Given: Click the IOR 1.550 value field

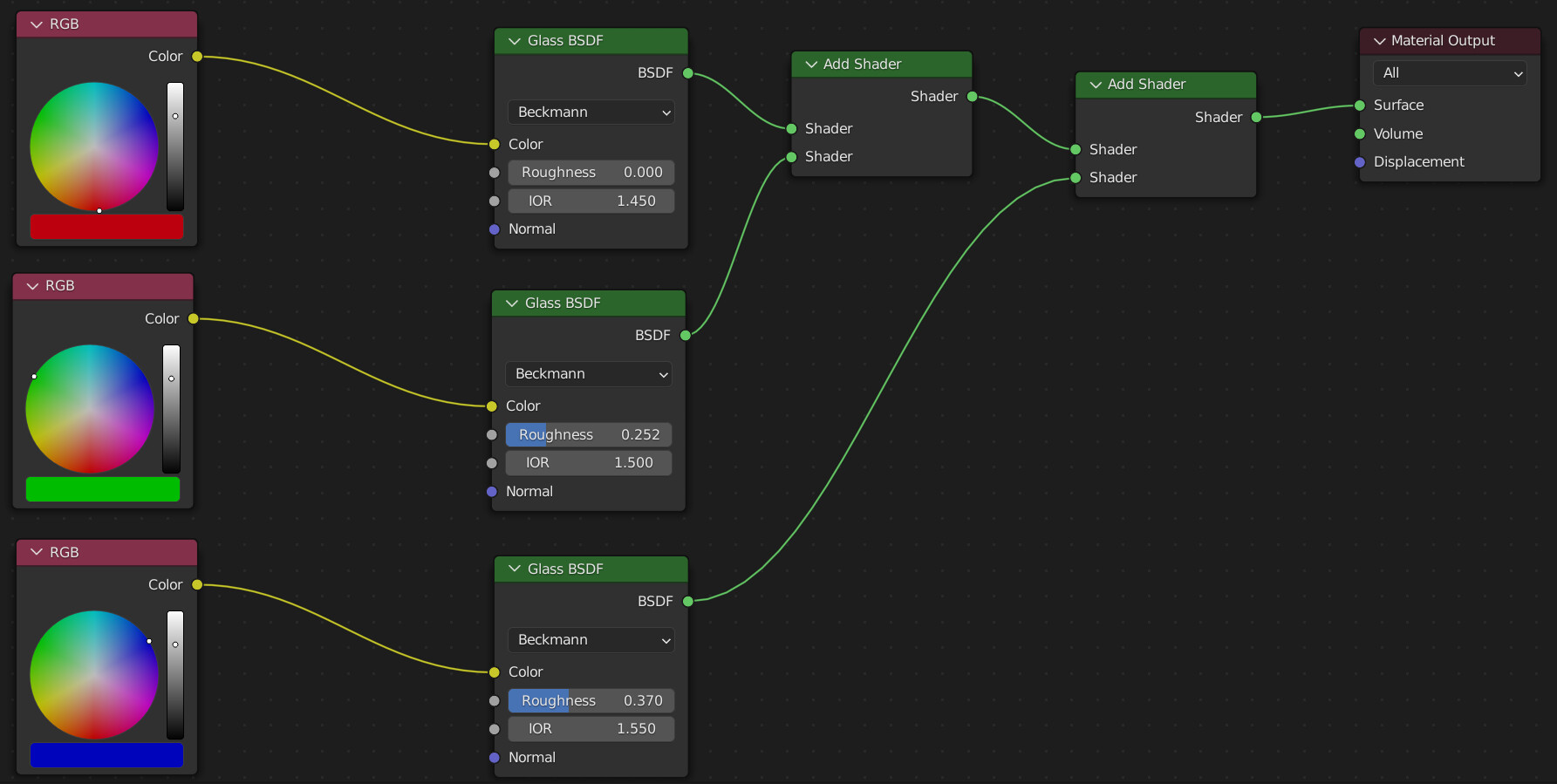Looking at the screenshot, I should [591, 728].
